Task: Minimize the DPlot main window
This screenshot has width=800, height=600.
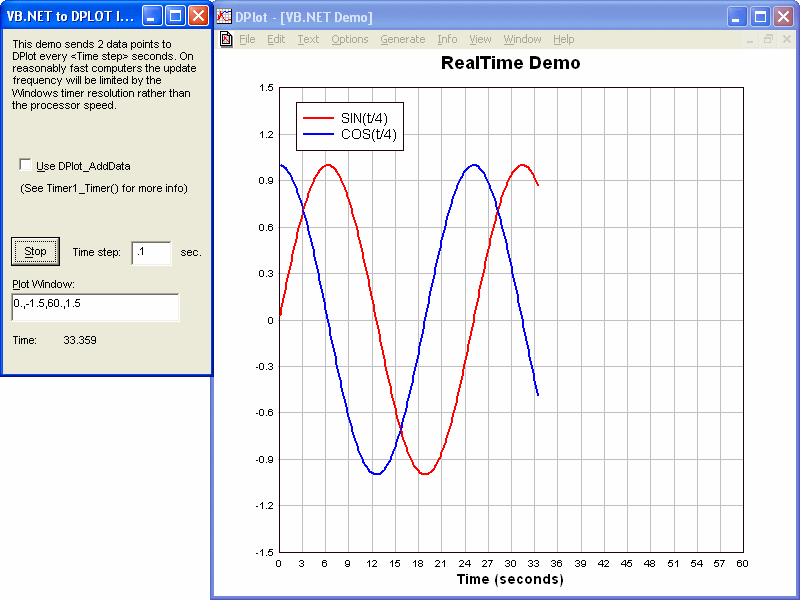Action: (736, 17)
